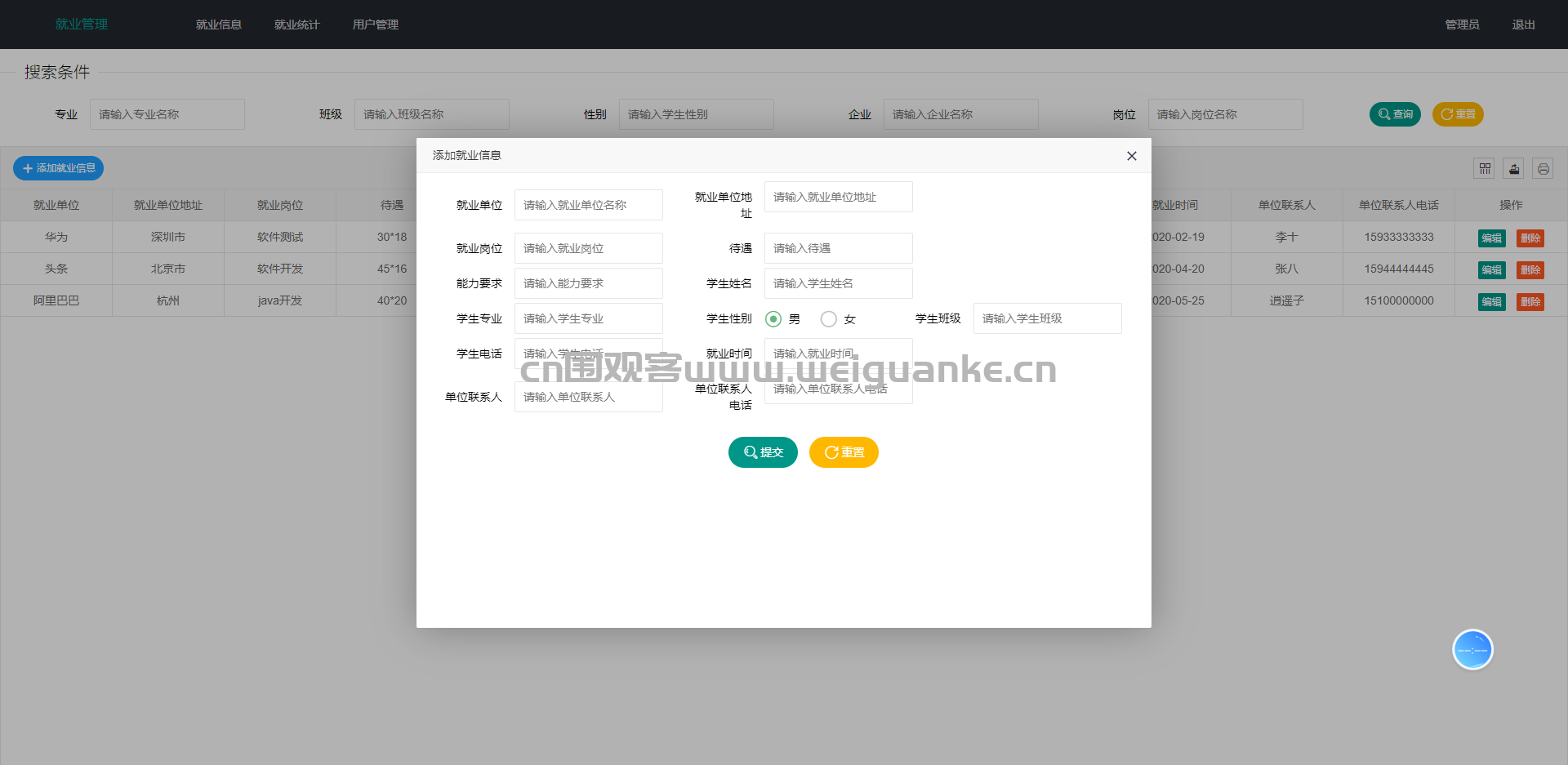
Task: Click the 15933333333 phone cell
Action: pos(1399,237)
